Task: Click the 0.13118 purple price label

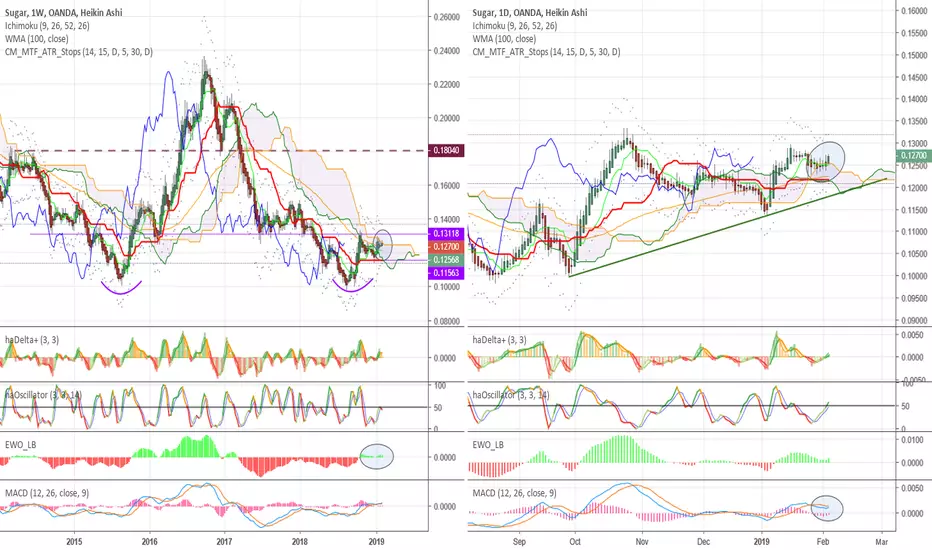Action: [446, 234]
